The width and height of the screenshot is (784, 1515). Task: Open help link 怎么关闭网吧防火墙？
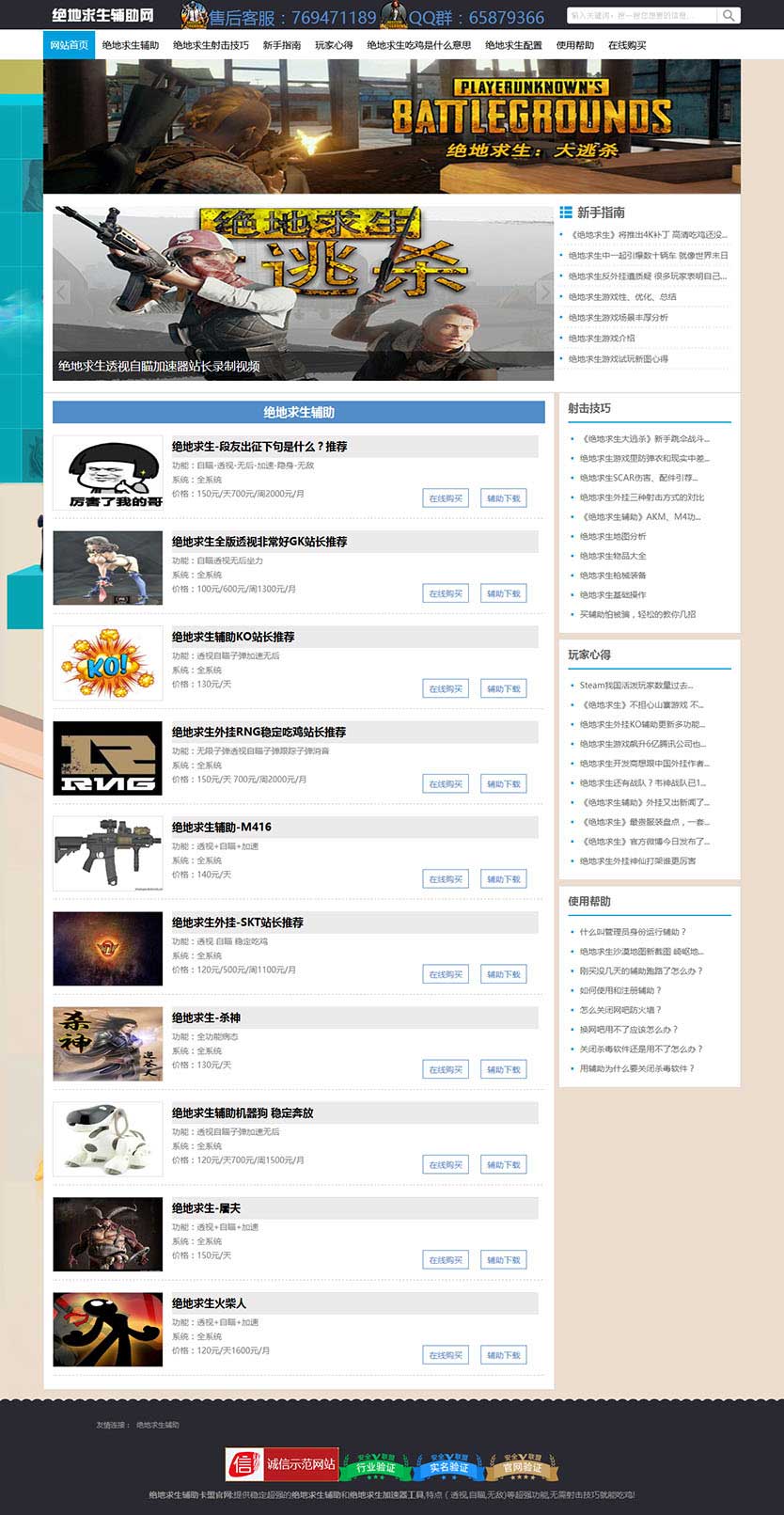620,1010
